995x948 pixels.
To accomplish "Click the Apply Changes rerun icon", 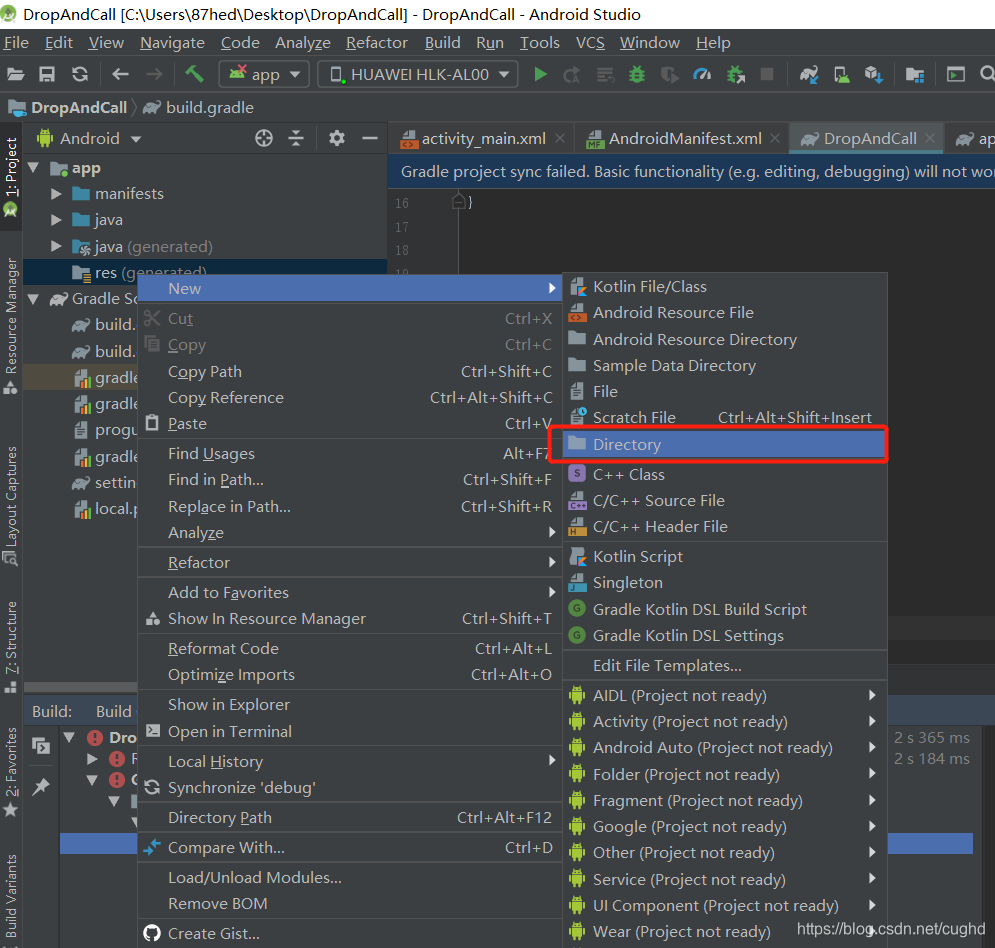I will (x=571, y=74).
